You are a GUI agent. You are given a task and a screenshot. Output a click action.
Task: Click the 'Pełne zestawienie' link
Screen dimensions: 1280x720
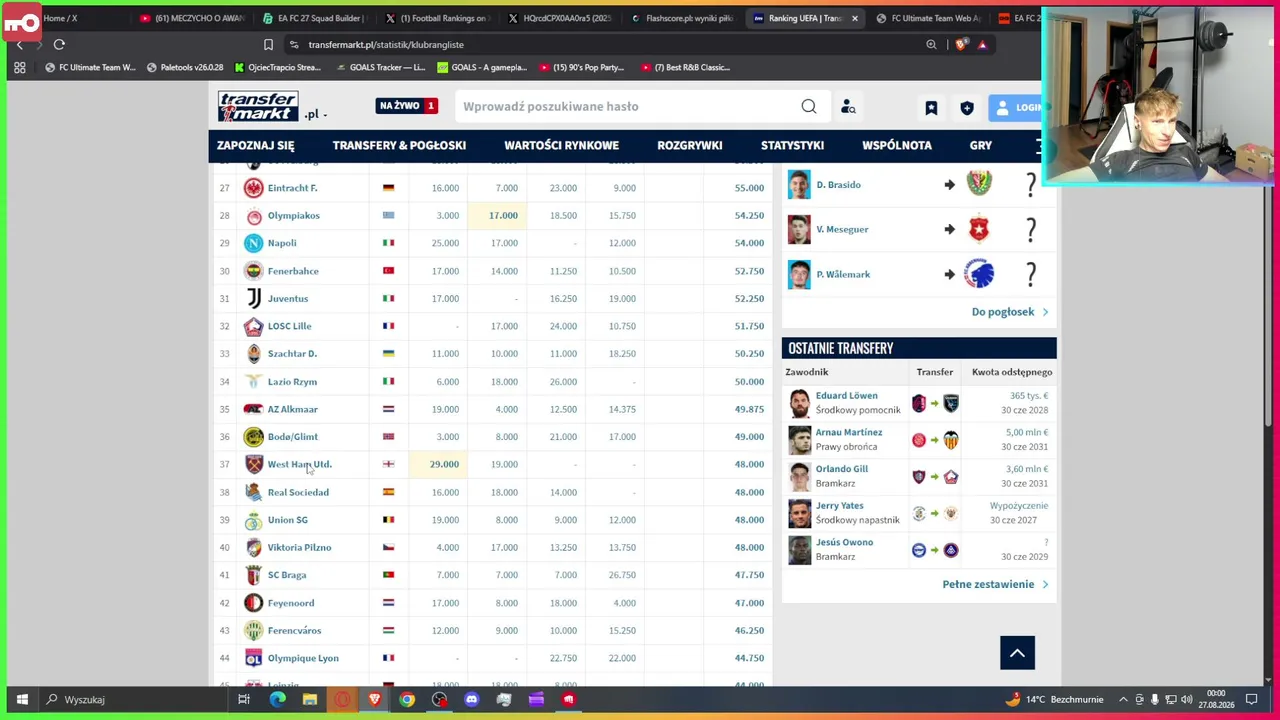995,584
